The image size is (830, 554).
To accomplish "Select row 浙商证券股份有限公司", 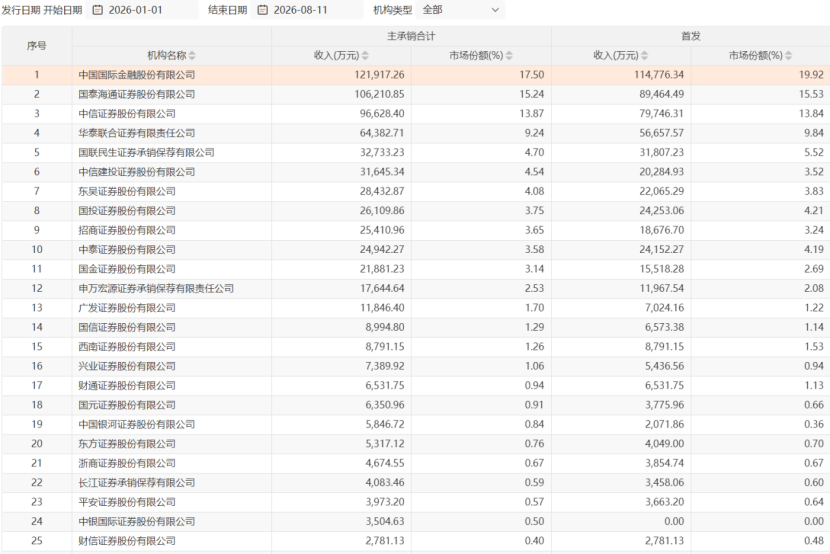I will [x=415, y=463].
